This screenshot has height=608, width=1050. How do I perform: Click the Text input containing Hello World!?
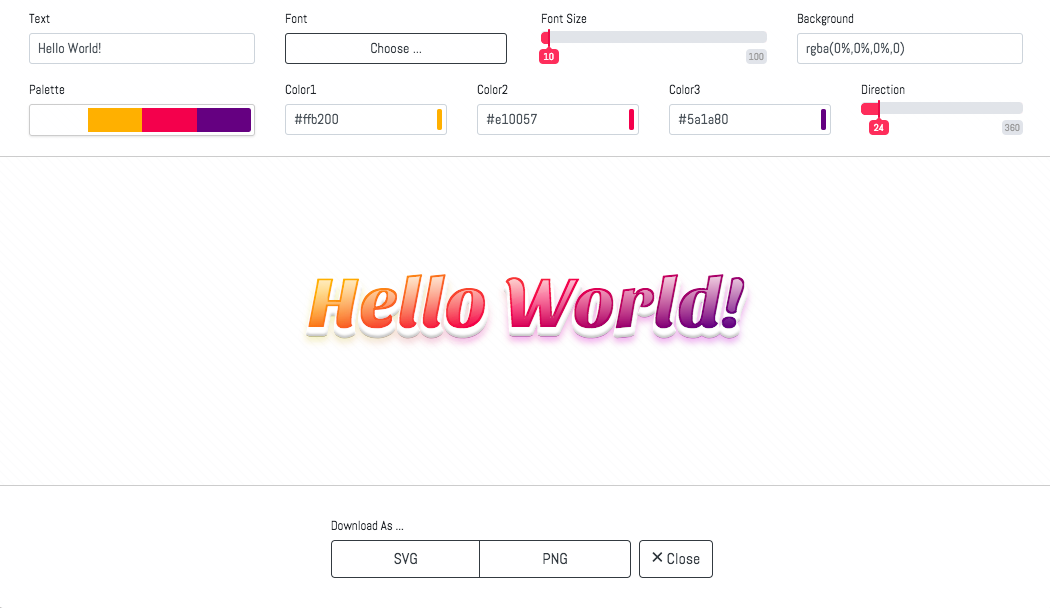click(141, 48)
